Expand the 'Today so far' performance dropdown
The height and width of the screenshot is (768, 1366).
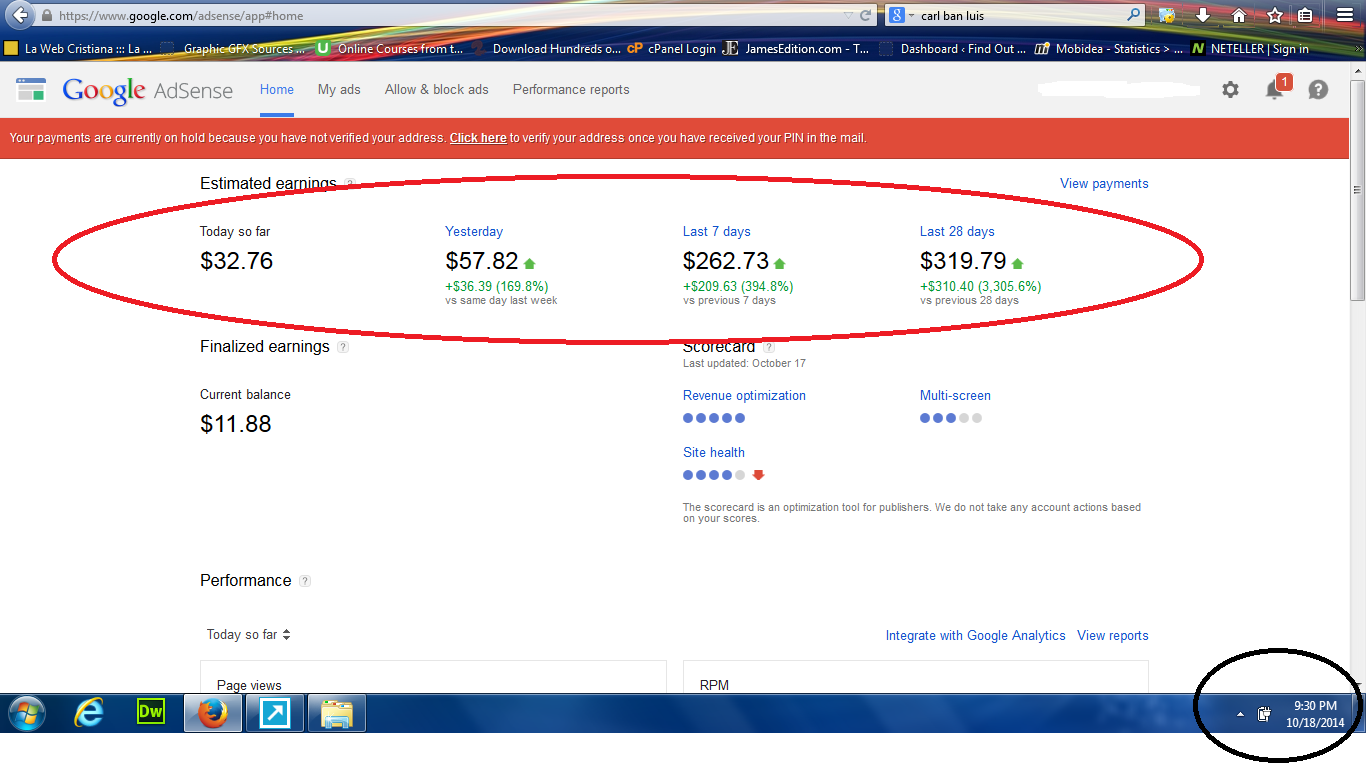pyautogui.click(x=248, y=635)
